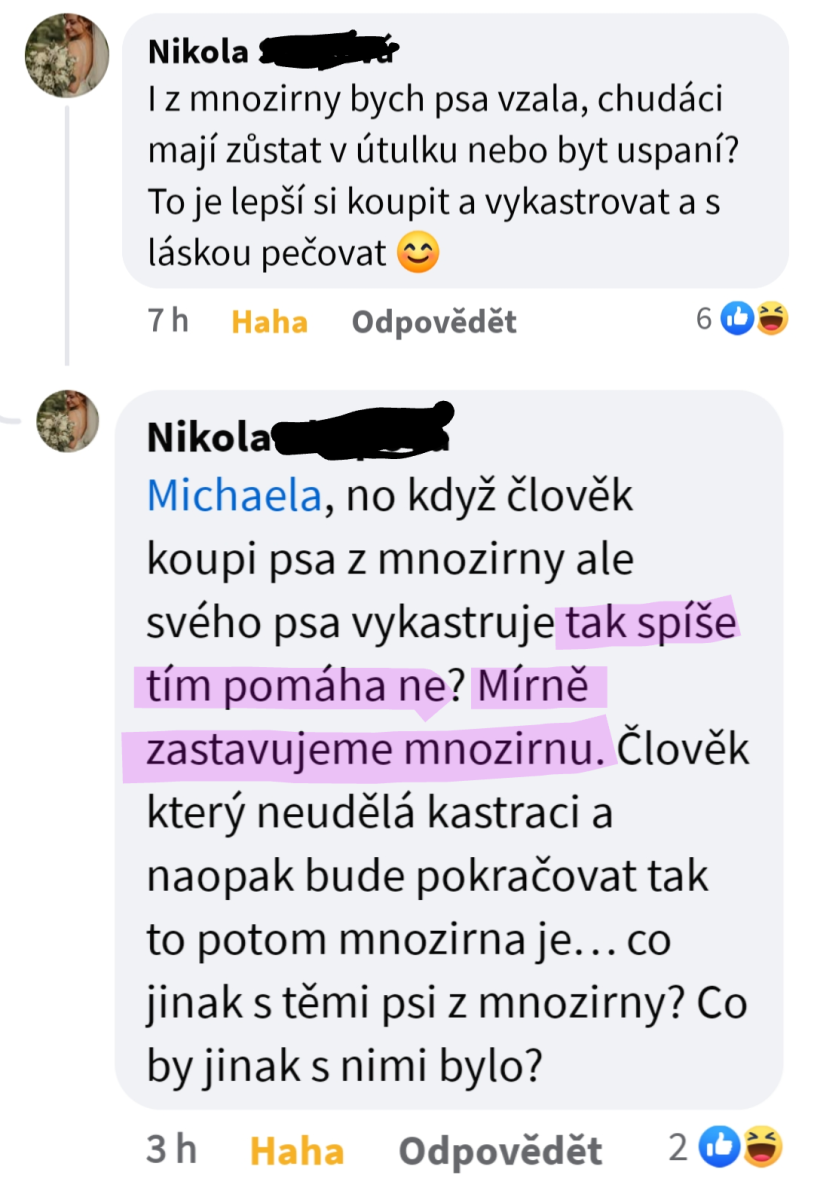Open Nikola's profile picture on the top comment
The width and height of the screenshot is (814, 1200).
point(67,55)
